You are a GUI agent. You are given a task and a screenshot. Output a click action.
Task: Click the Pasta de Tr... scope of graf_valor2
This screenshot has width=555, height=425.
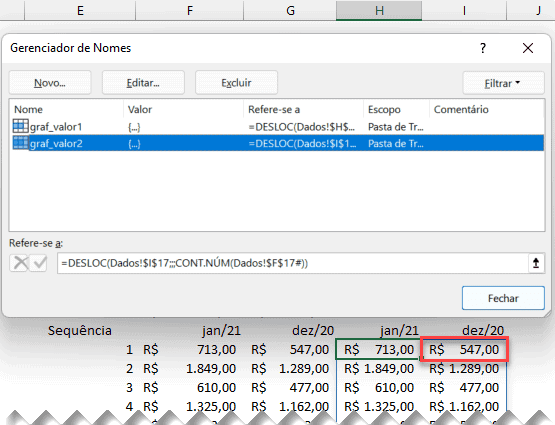[396, 143]
